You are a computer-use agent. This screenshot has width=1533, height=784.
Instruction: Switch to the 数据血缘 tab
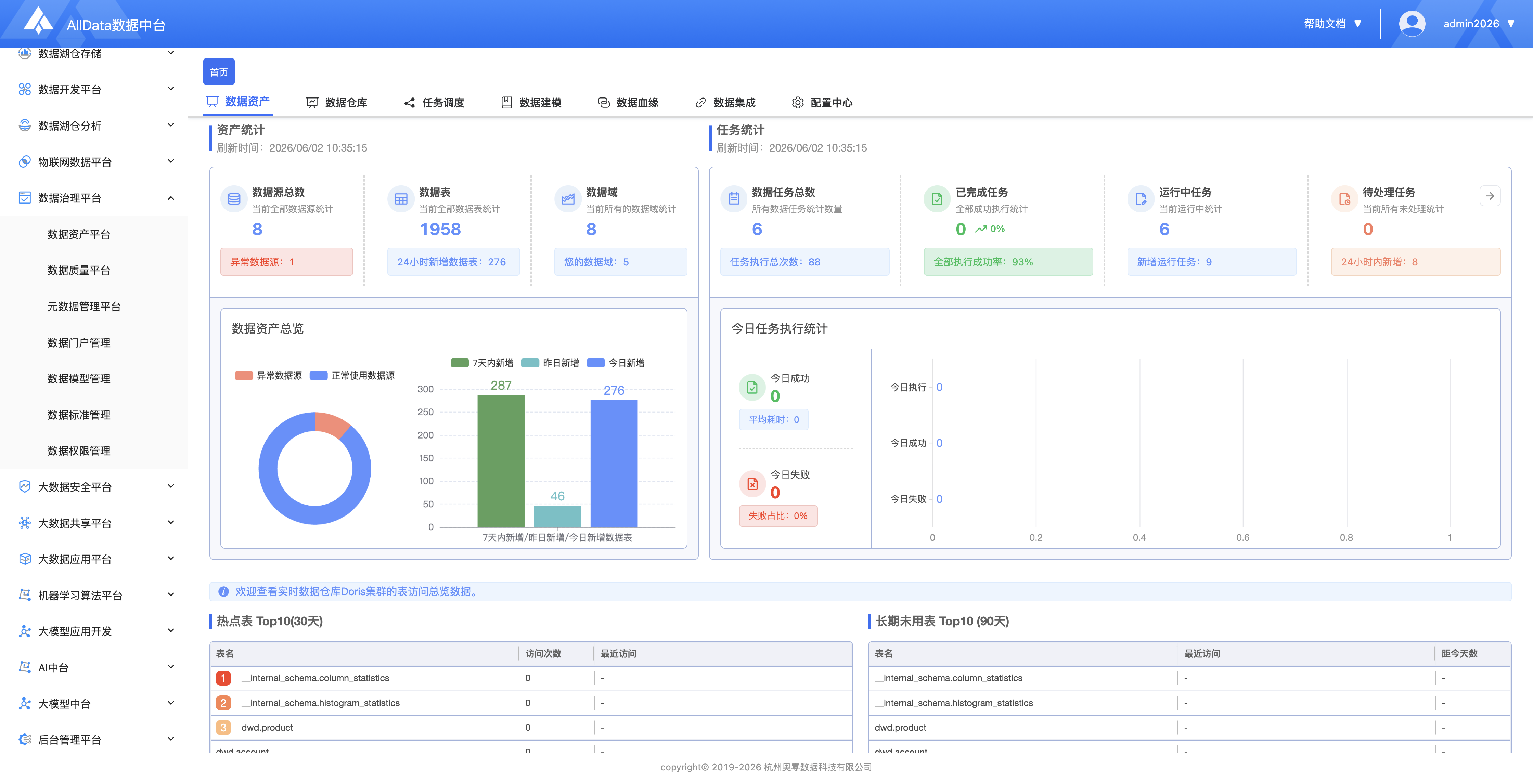tap(628, 102)
